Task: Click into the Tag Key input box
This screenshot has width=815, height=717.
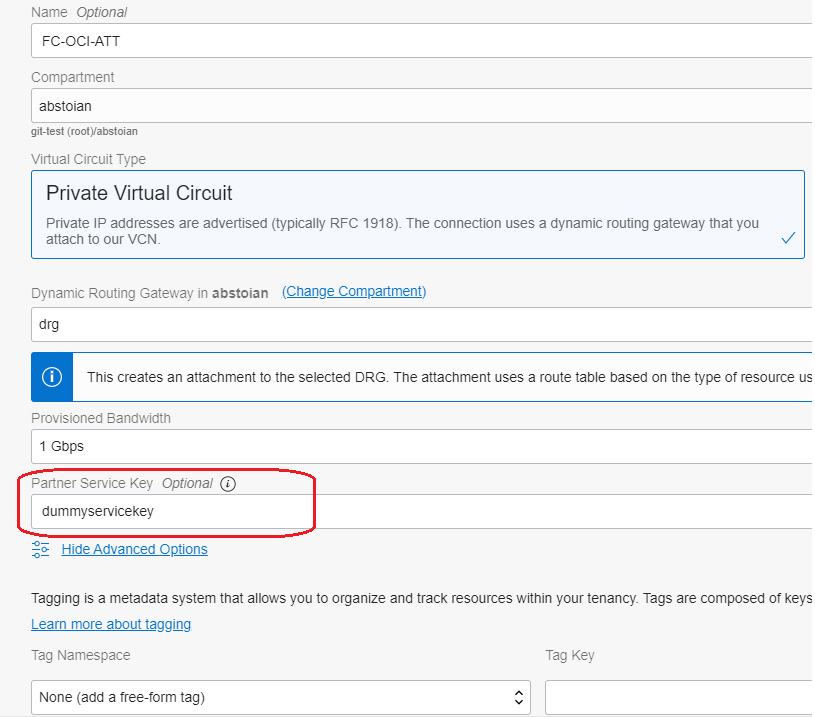Action: coord(678,697)
